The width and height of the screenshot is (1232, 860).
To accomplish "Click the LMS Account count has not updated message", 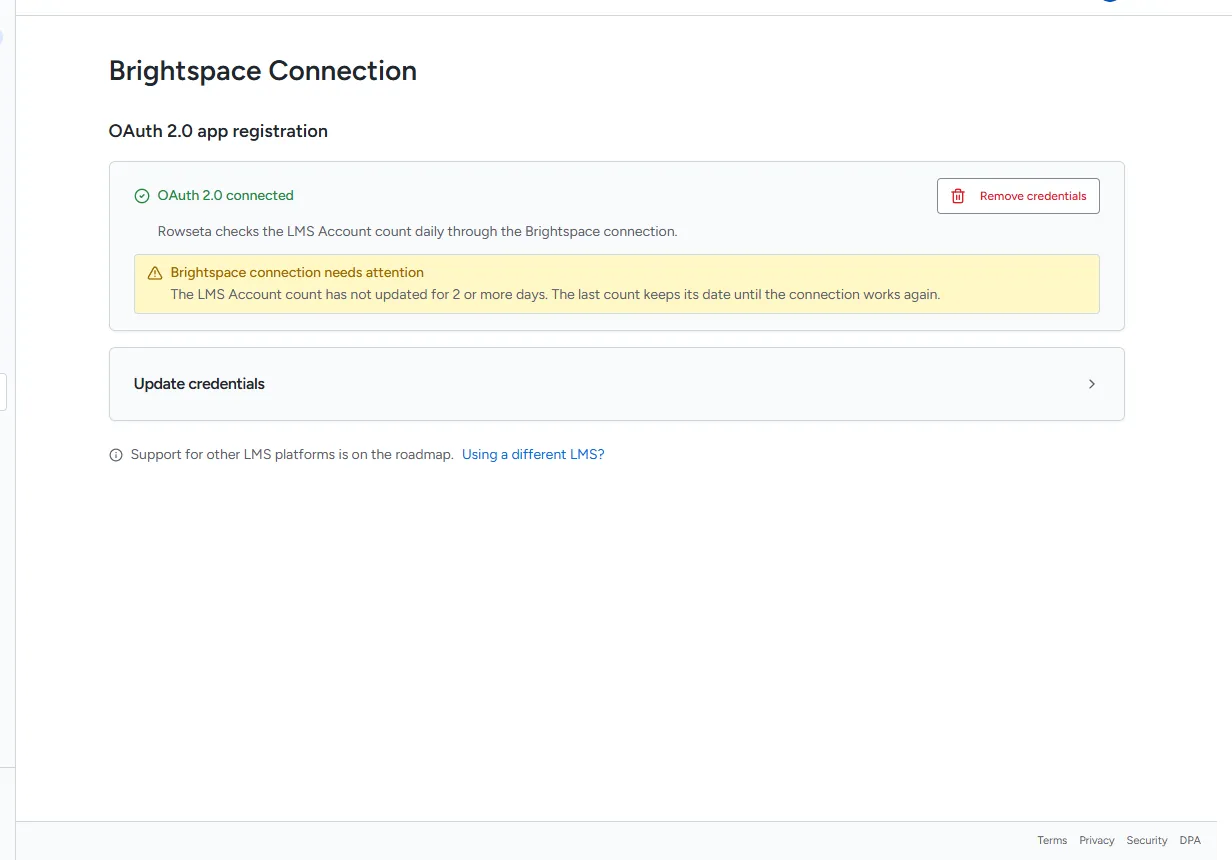I will pyautogui.click(x=555, y=295).
